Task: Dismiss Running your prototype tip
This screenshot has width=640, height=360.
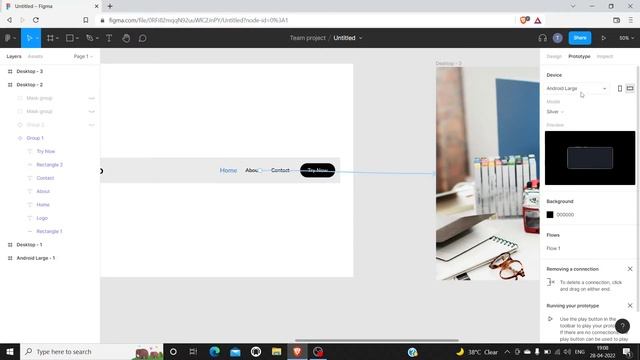Action: point(630,305)
